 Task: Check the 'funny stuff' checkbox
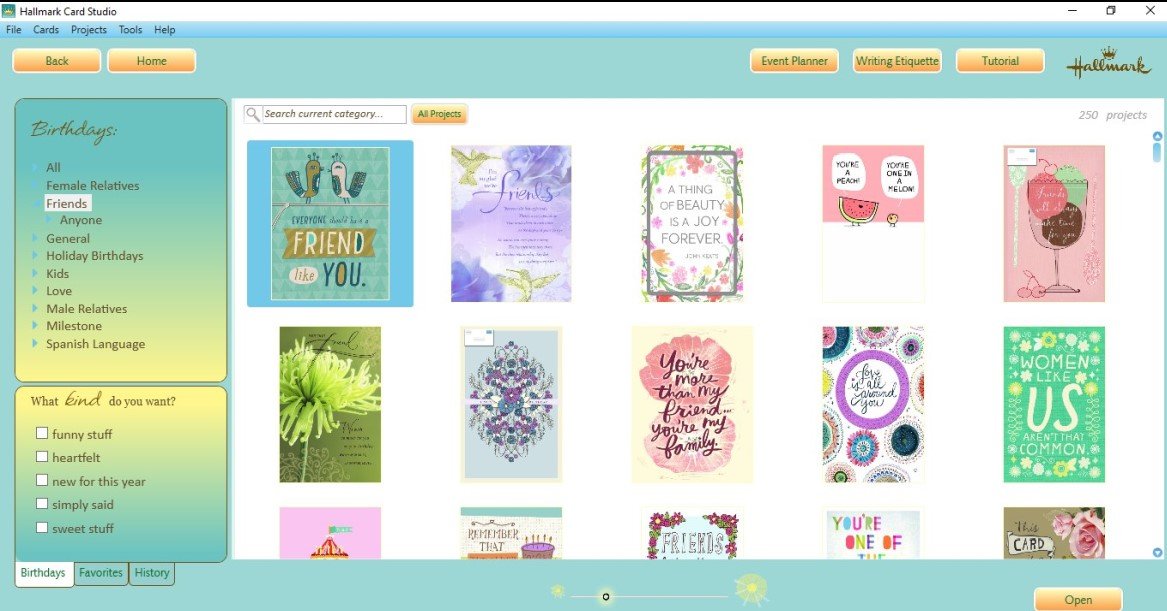pyautogui.click(x=42, y=433)
